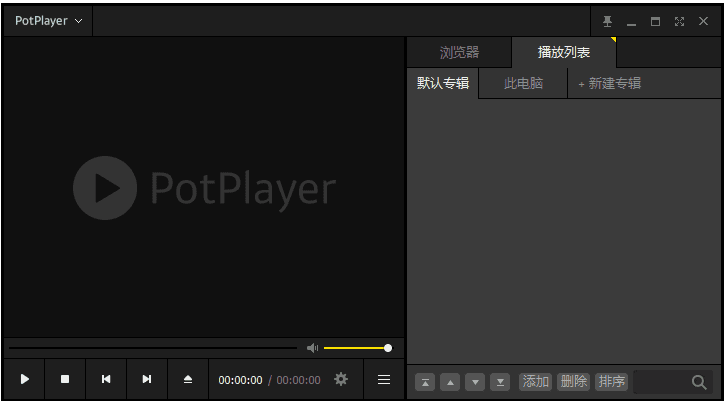The width and height of the screenshot is (724, 401).
Task: Open the 默认专辑 album tab
Action: click(x=443, y=83)
